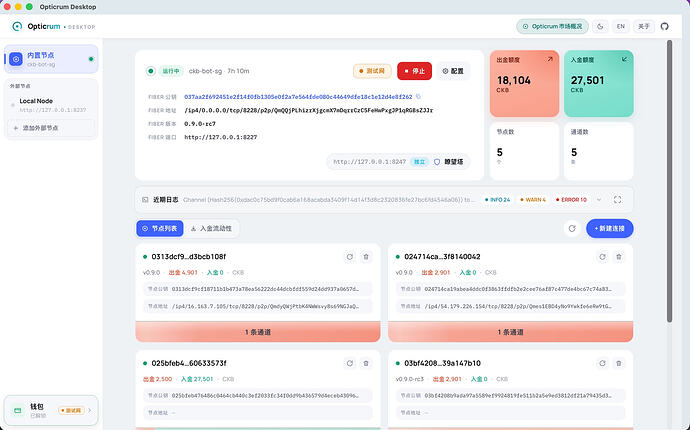
Task: Refresh node 025bfeb4...60633573f
Action: pyautogui.click(x=349, y=363)
